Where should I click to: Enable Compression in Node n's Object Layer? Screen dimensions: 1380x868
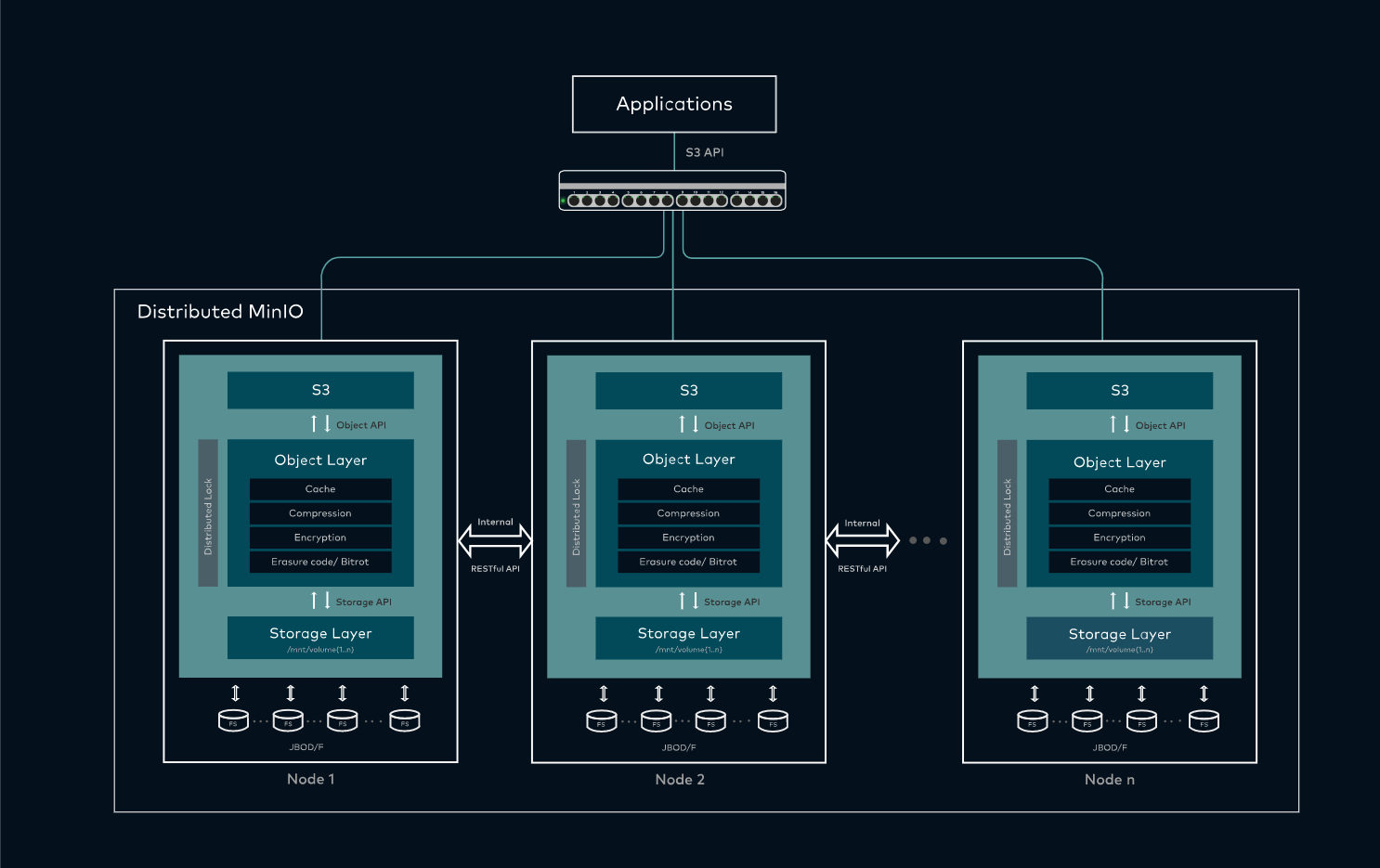click(x=1118, y=512)
